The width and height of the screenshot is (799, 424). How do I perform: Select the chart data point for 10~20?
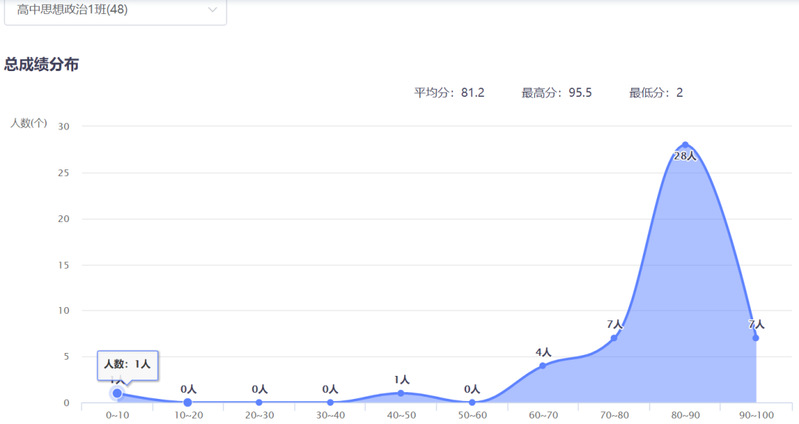pyautogui.click(x=188, y=402)
